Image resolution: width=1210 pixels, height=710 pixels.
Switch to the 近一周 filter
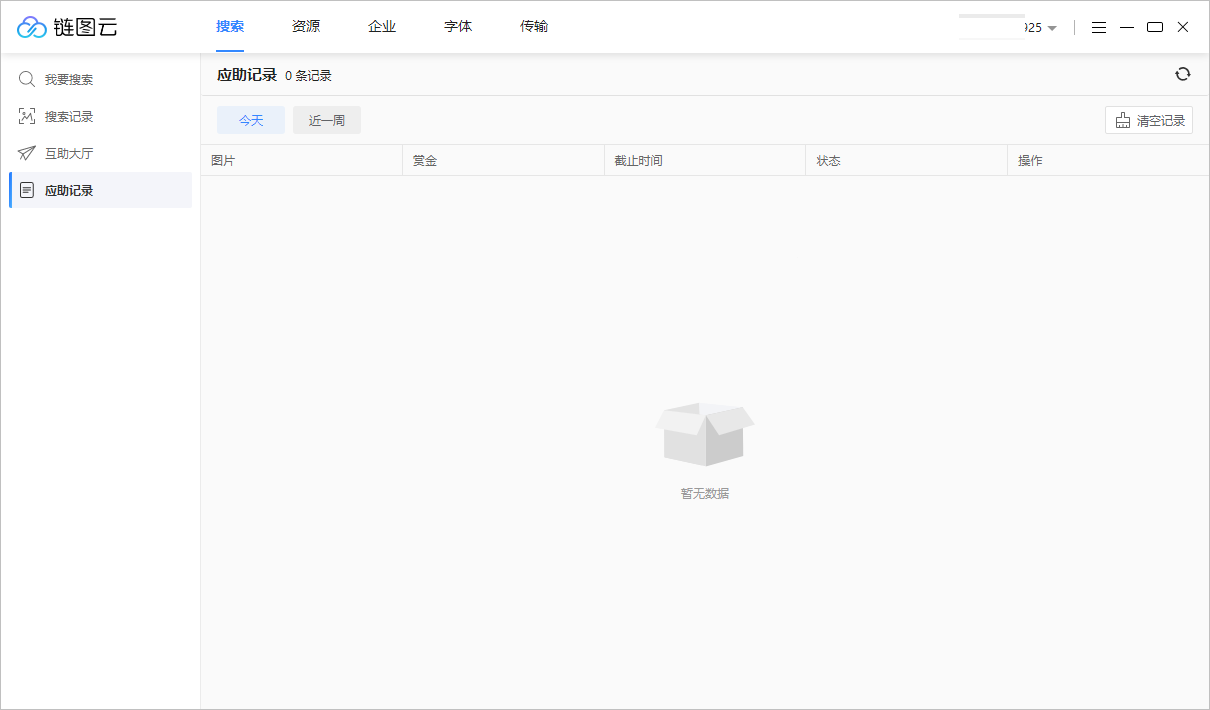326,119
